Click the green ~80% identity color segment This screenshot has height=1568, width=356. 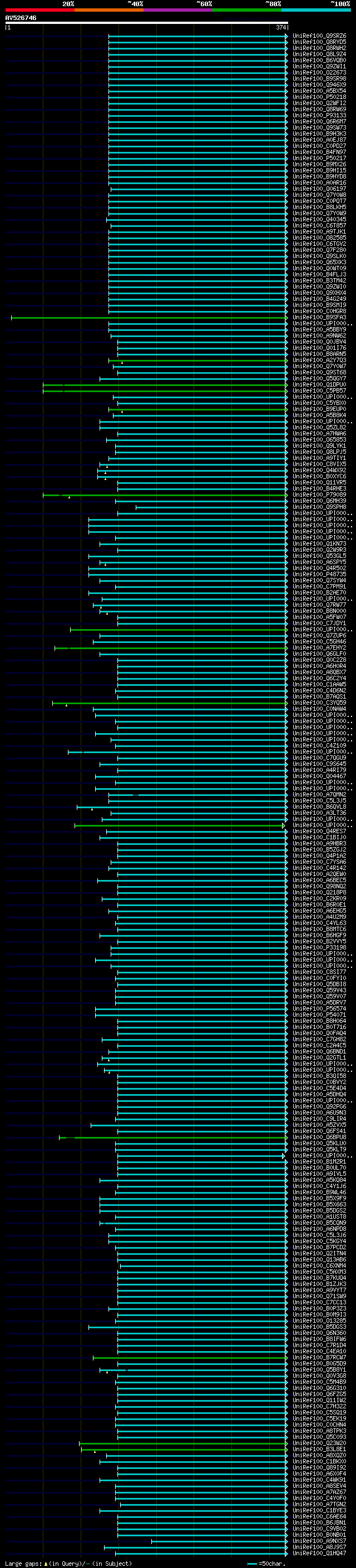pos(247,10)
